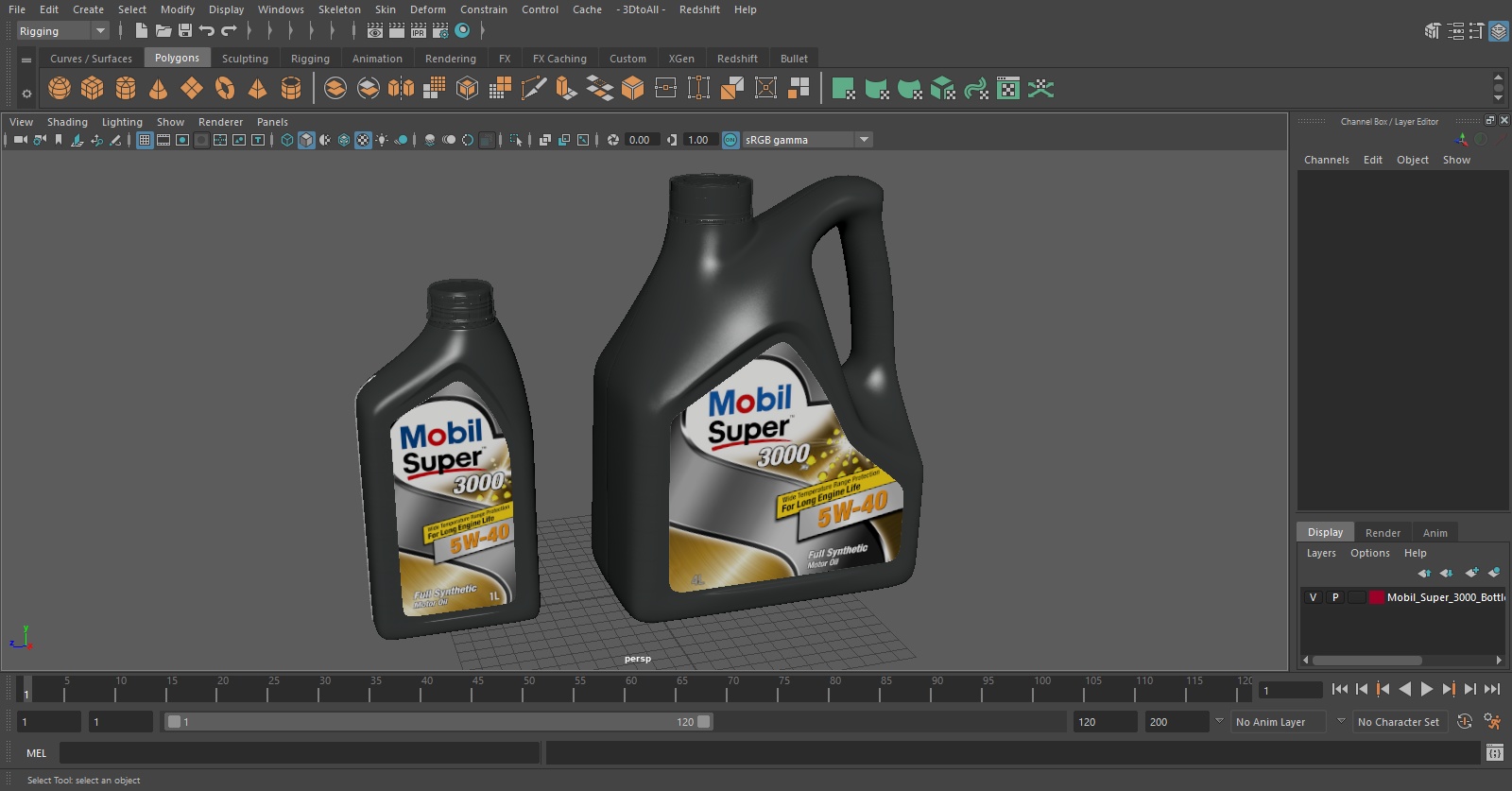This screenshot has height=791, width=1512.
Task: Play animation forwards
Action: pos(1427,689)
